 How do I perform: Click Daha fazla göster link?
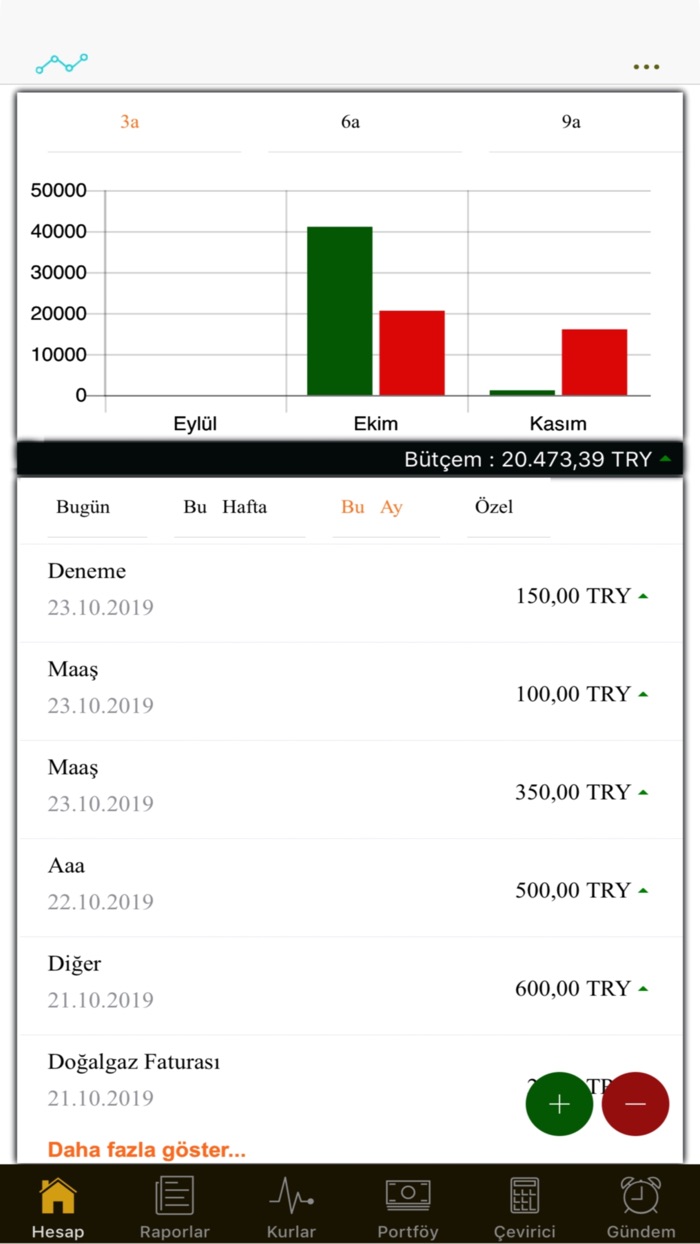tap(147, 1150)
